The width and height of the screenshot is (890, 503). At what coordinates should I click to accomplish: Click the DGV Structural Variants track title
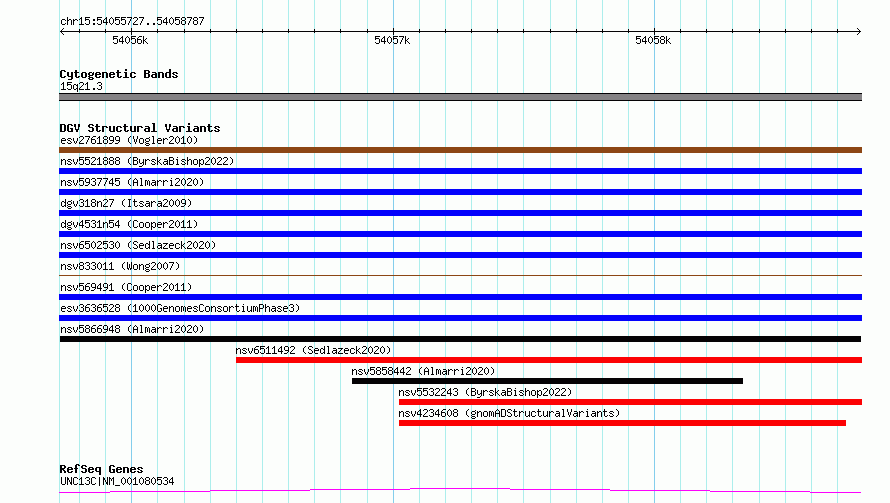[x=140, y=128]
